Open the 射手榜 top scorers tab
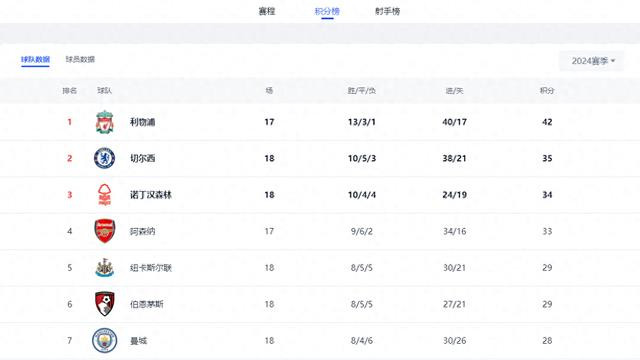The height and width of the screenshot is (360, 640). tap(387, 11)
